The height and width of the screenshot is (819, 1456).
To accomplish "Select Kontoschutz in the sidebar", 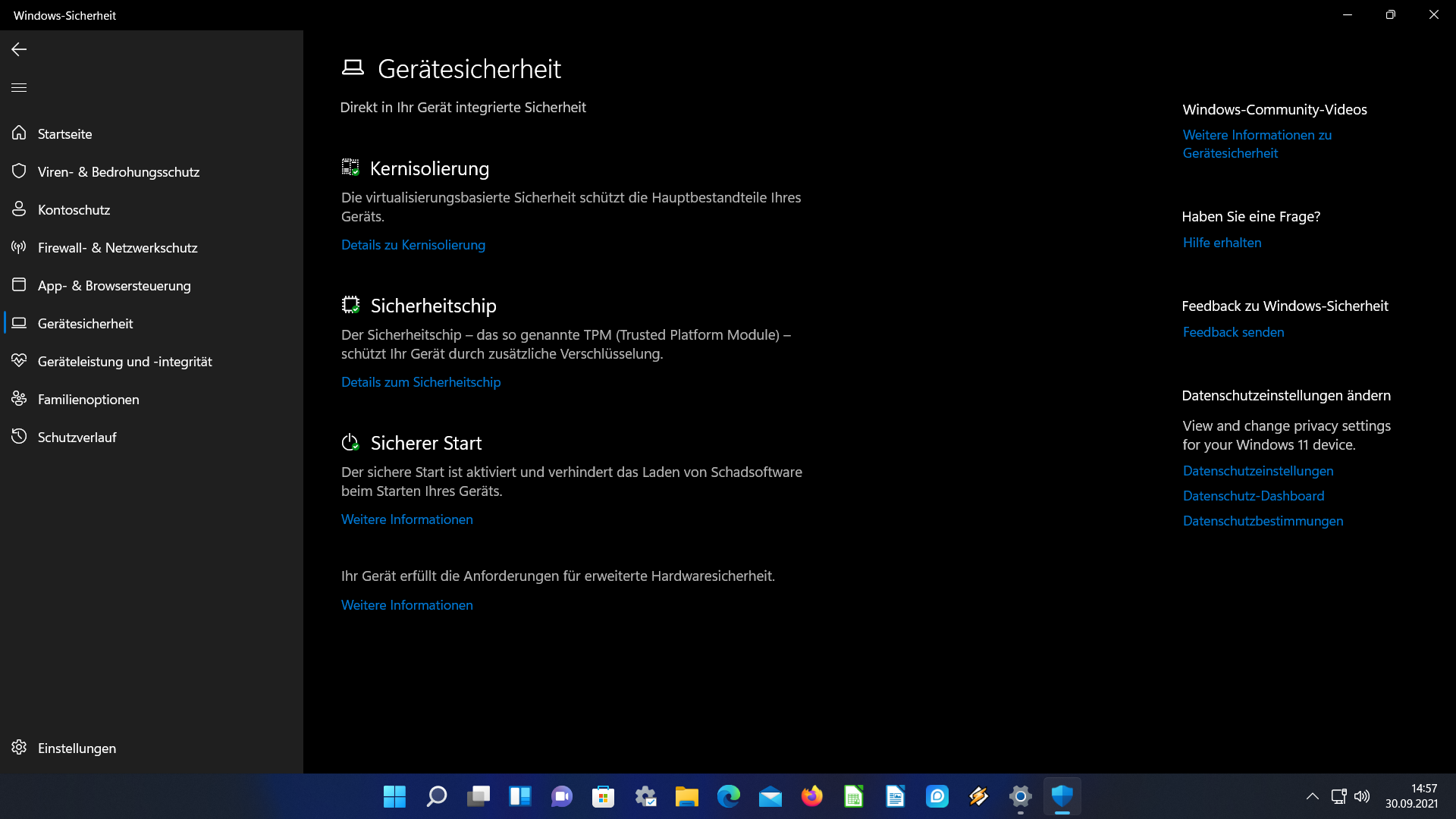I will tap(74, 210).
